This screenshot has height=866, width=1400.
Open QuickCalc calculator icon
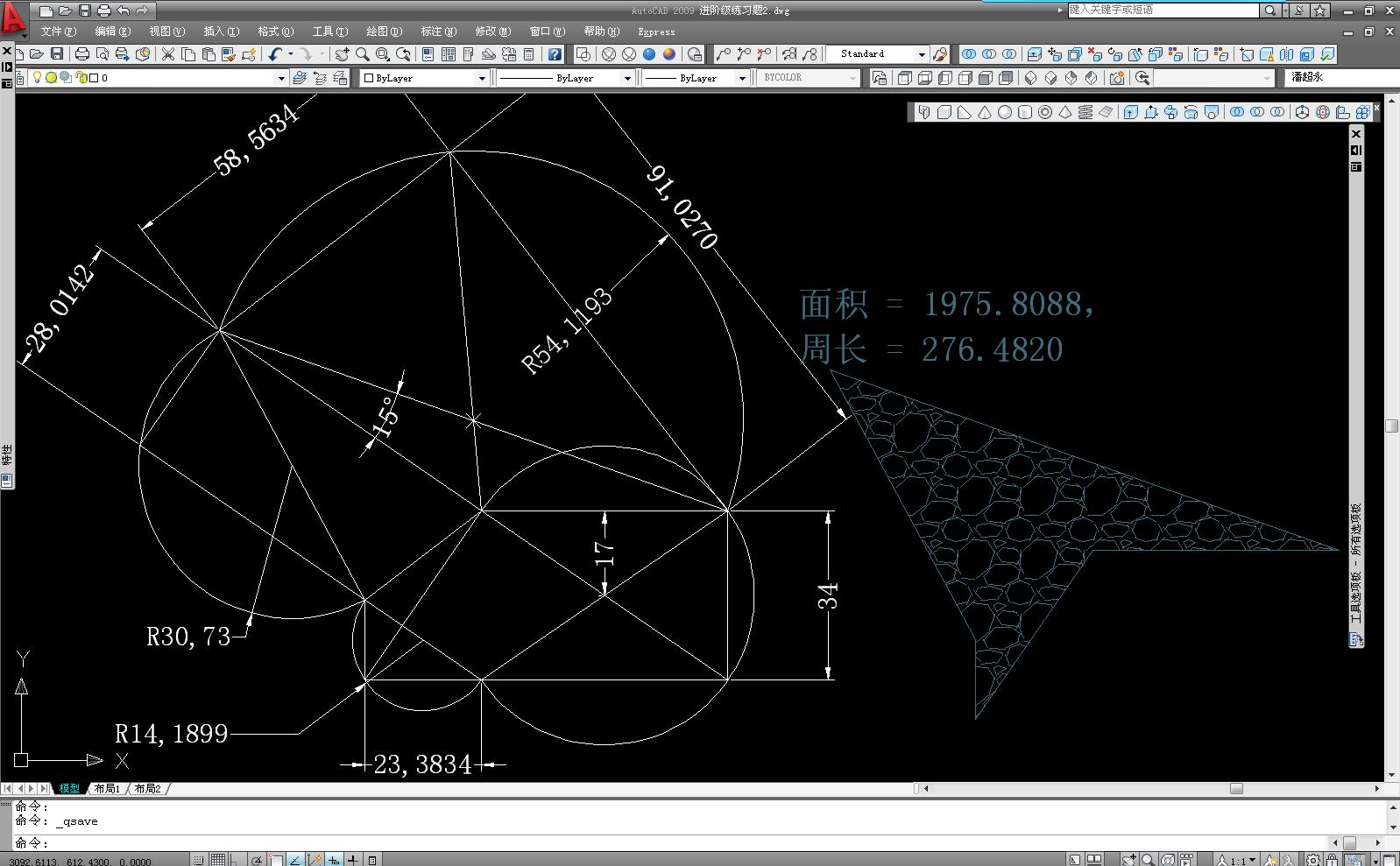click(528, 54)
